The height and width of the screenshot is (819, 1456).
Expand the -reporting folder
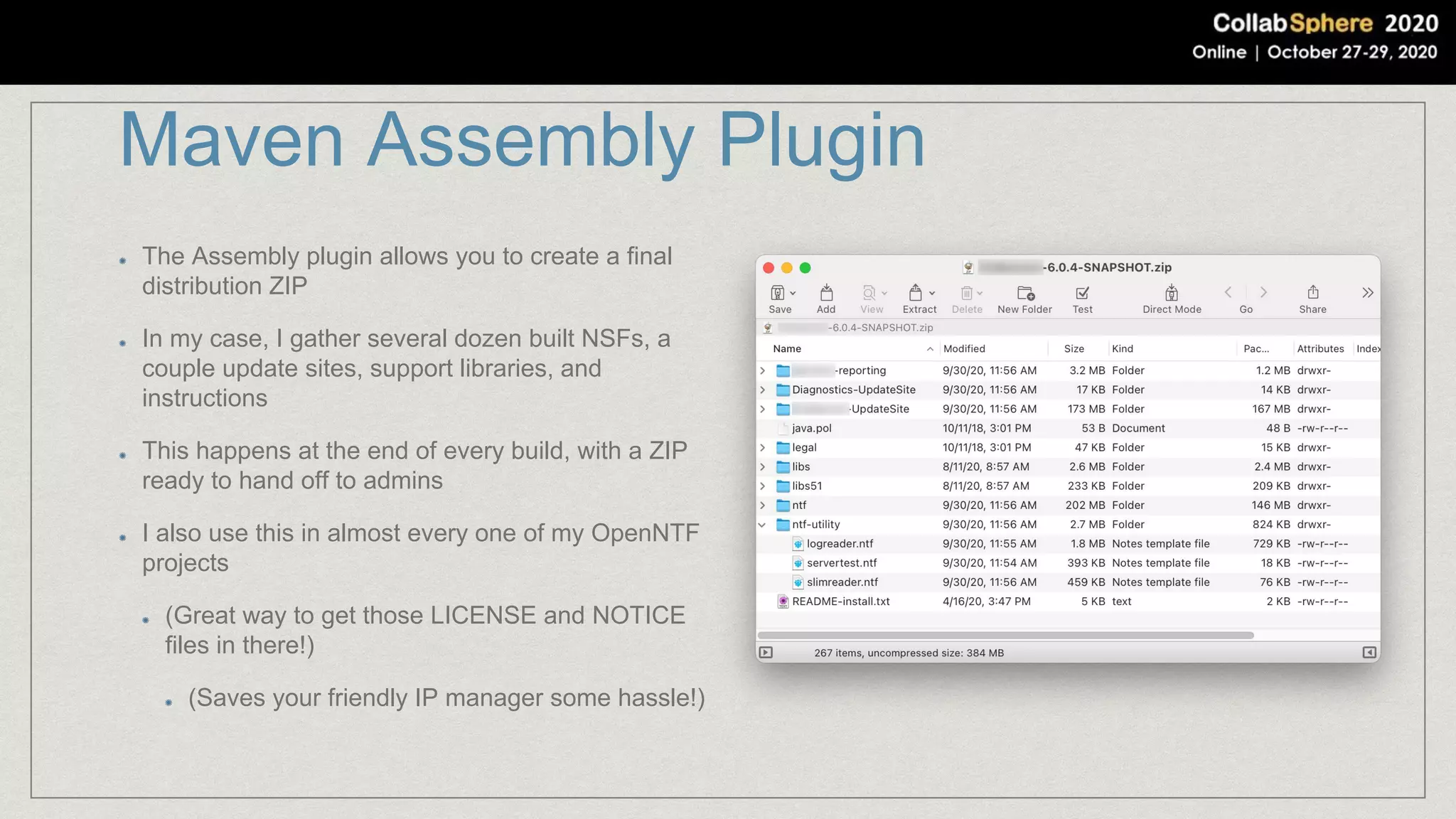(763, 370)
